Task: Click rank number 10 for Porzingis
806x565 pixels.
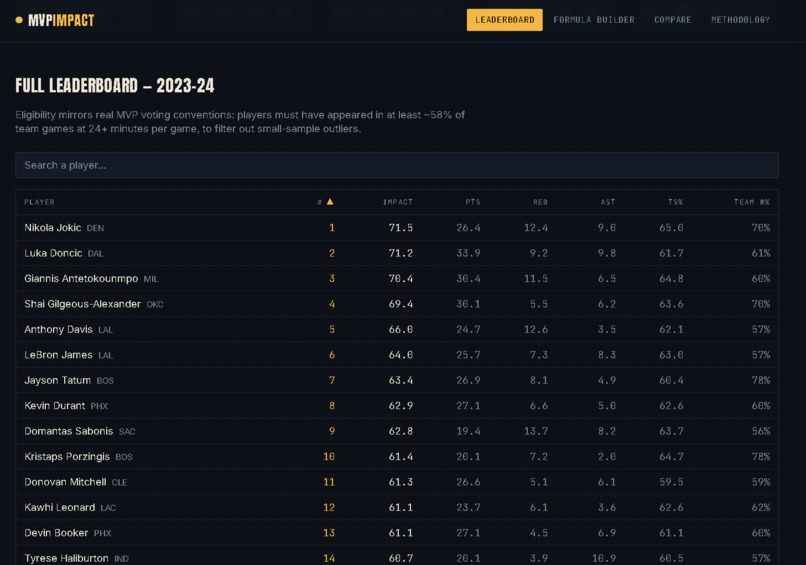Action: click(329, 457)
